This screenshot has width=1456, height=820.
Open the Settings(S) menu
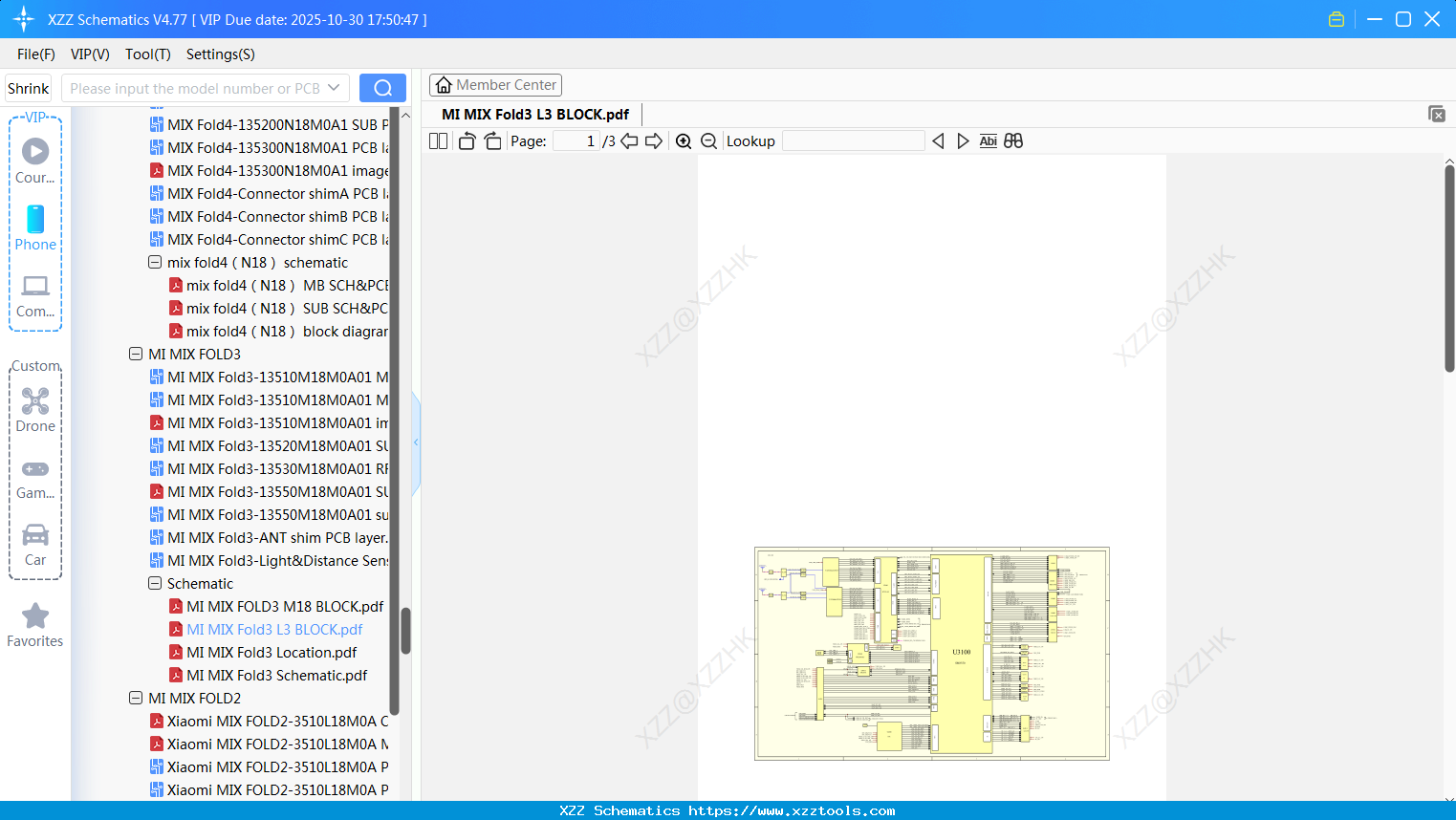coord(221,54)
